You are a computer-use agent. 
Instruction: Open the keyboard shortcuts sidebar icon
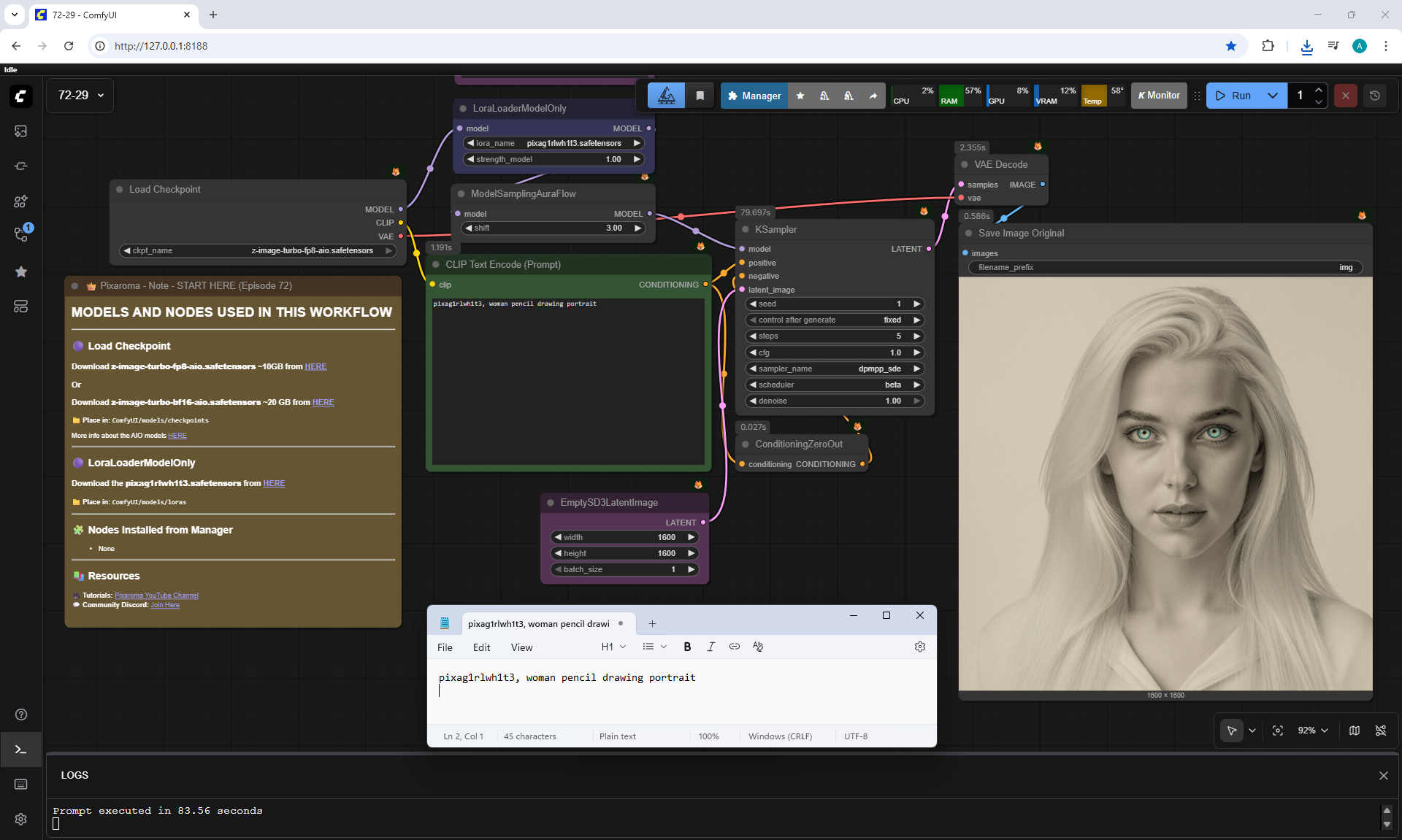(x=20, y=784)
